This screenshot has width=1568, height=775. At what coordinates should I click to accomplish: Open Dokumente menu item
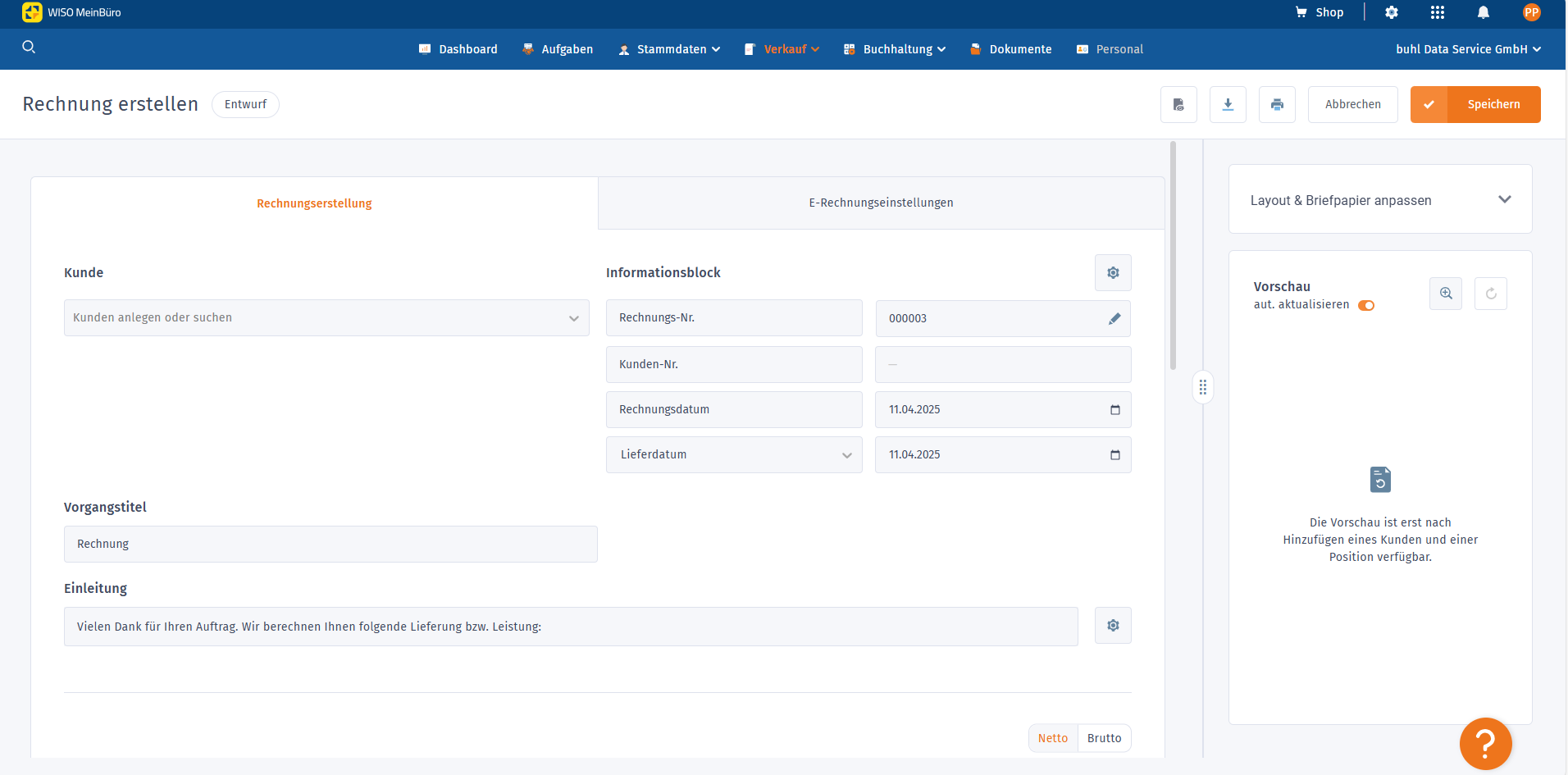click(1010, 49)
